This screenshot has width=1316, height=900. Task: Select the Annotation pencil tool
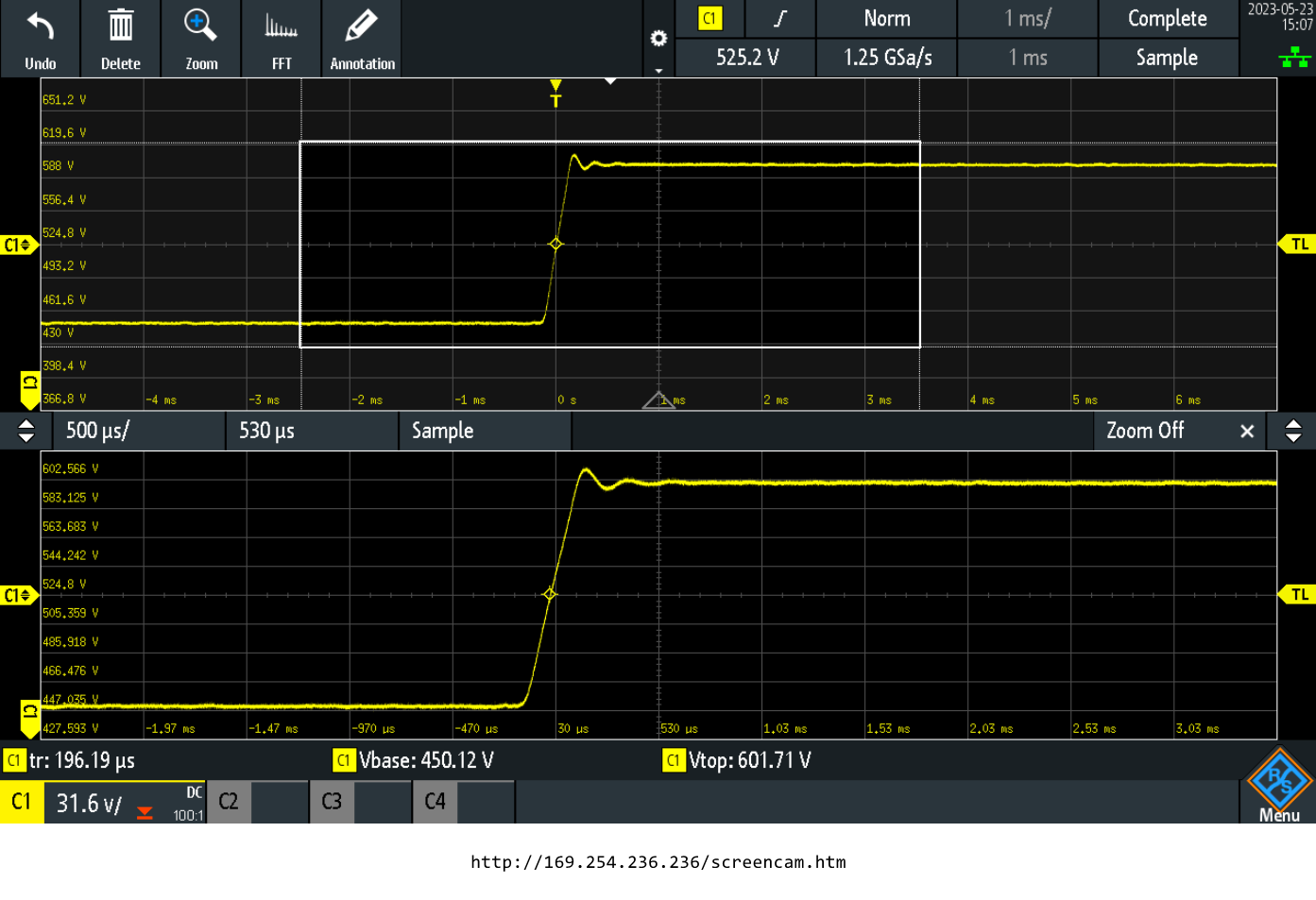(x=361, y=38)
